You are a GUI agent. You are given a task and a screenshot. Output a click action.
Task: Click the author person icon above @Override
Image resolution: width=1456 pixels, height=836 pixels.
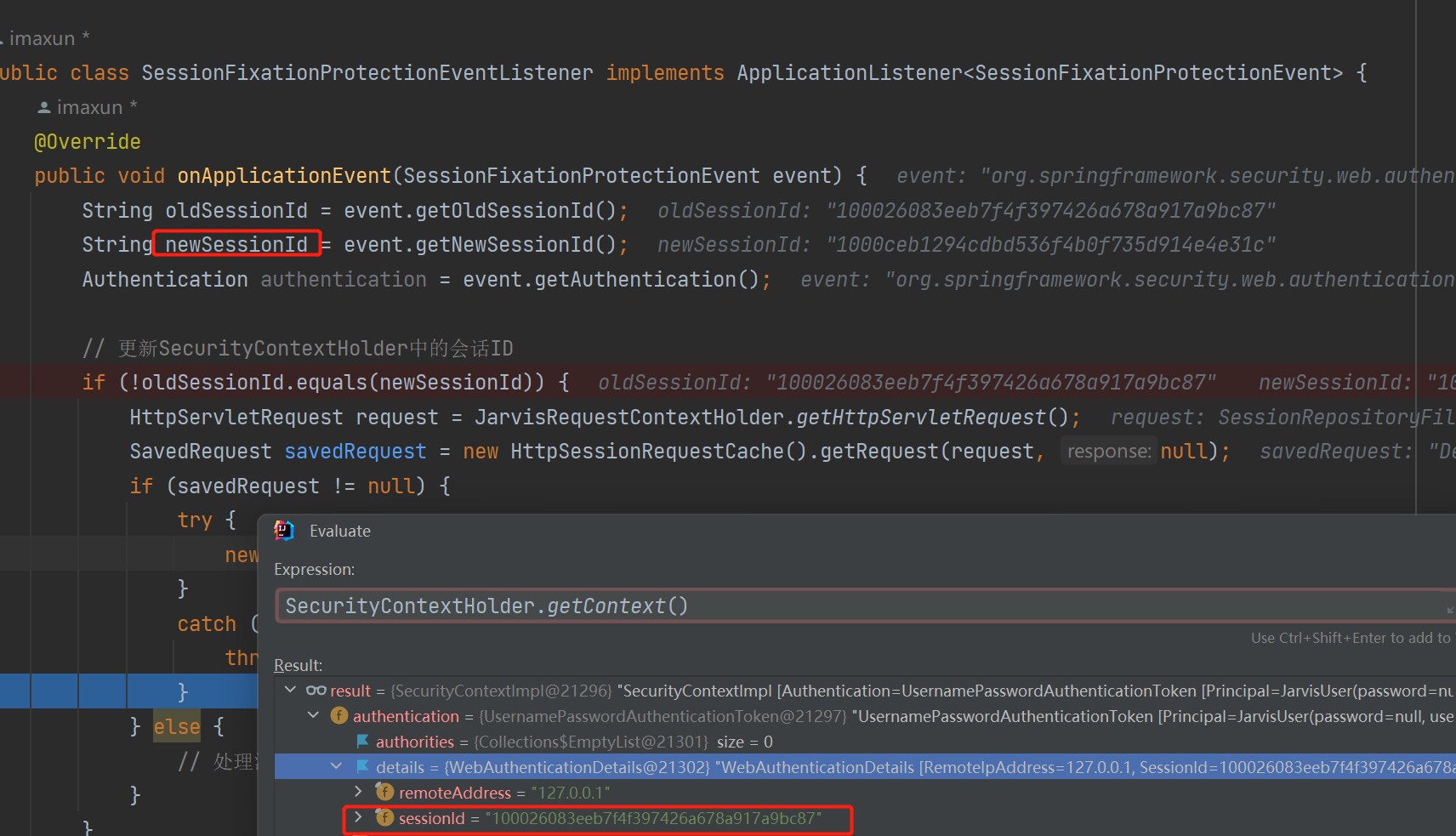point(44,108)
